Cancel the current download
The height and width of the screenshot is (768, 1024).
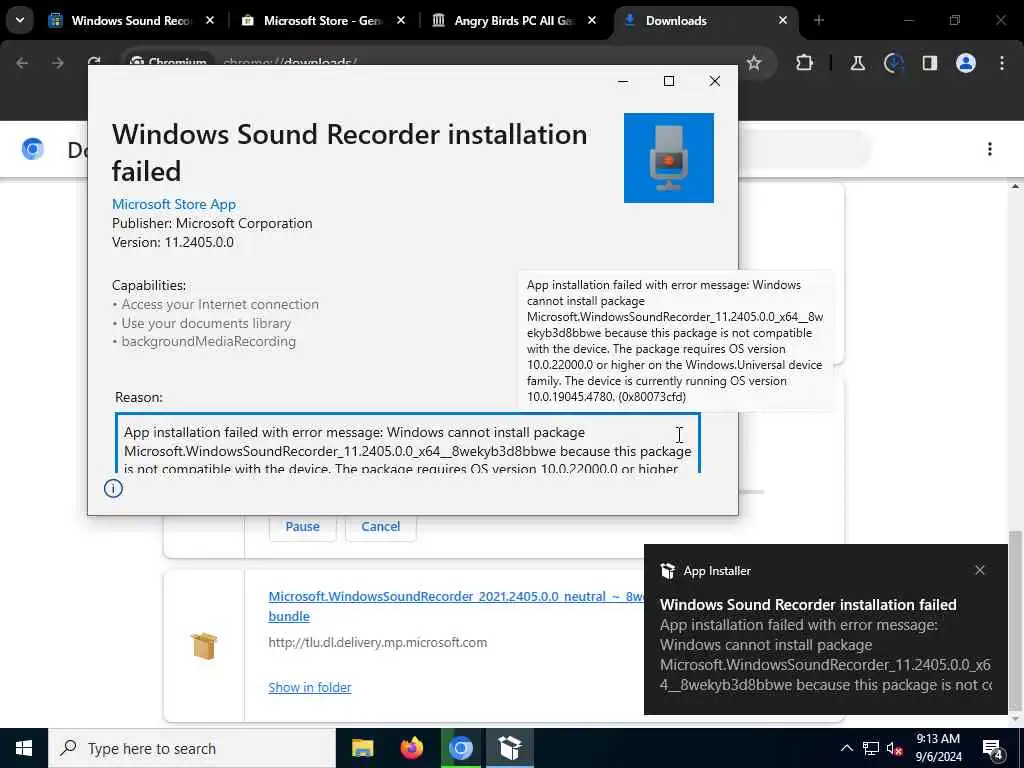click(381, 527)
